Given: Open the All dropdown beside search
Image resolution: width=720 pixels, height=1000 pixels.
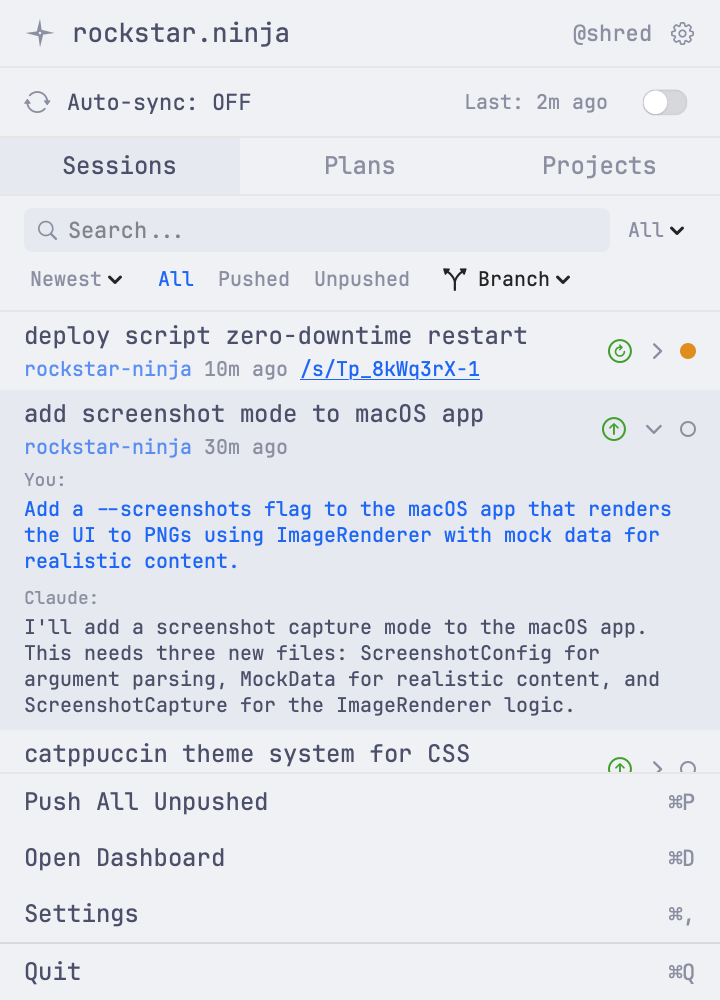Looking at the screenshot, I should click(656, 230).
